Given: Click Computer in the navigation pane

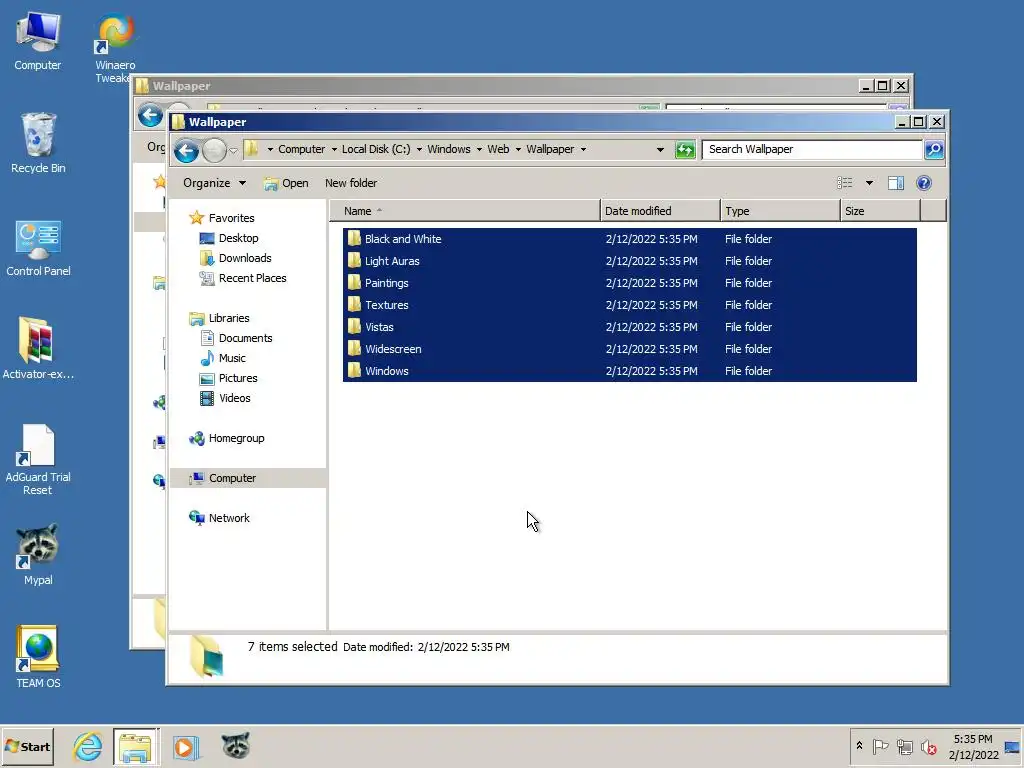Looking at the screenshot, I should pyautogui.click(x=222, y=478).
